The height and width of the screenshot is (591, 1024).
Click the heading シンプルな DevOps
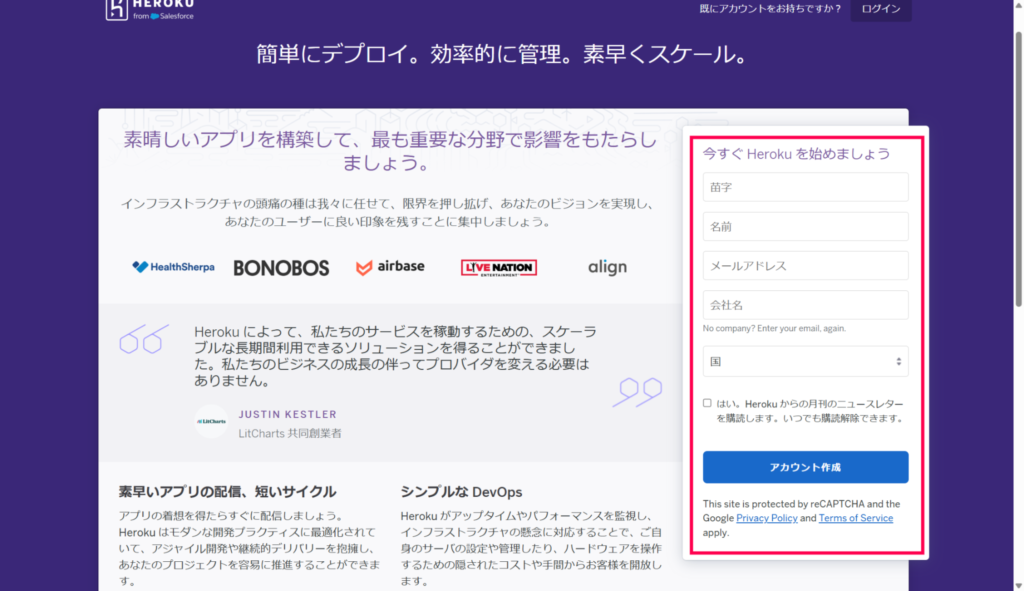pos(461,492)
